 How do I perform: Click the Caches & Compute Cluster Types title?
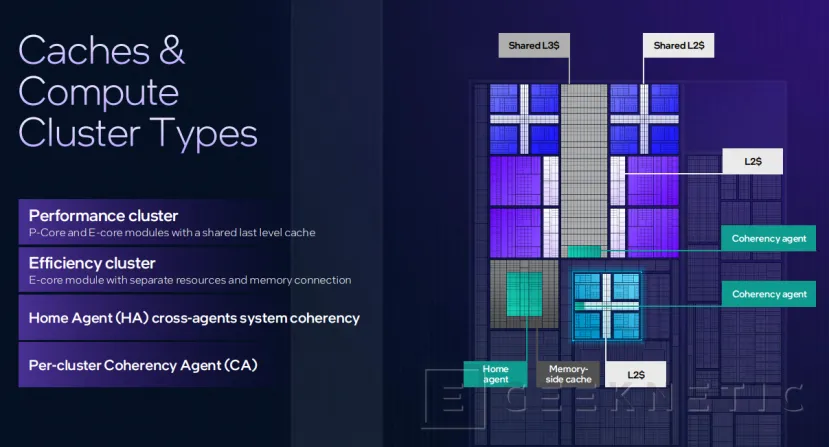(x=138, y=92)
